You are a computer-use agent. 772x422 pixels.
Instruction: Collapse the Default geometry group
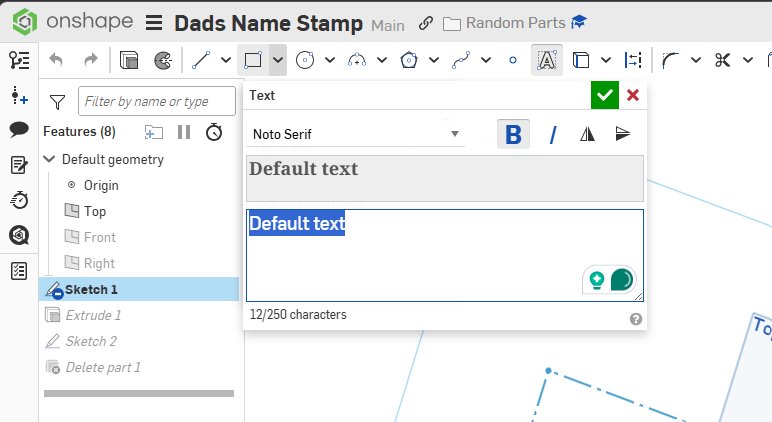(49, 159)
